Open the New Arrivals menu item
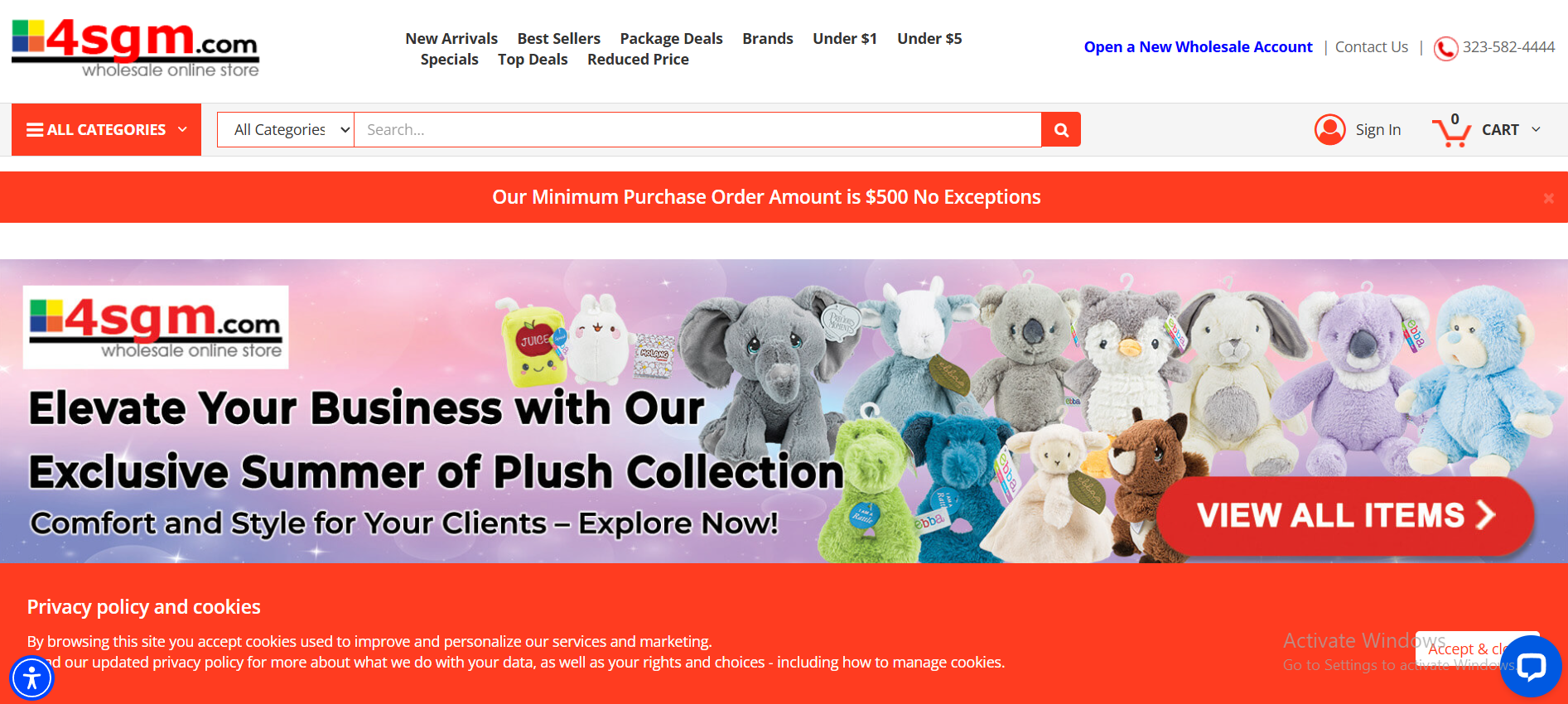 (x=451, y=38)
